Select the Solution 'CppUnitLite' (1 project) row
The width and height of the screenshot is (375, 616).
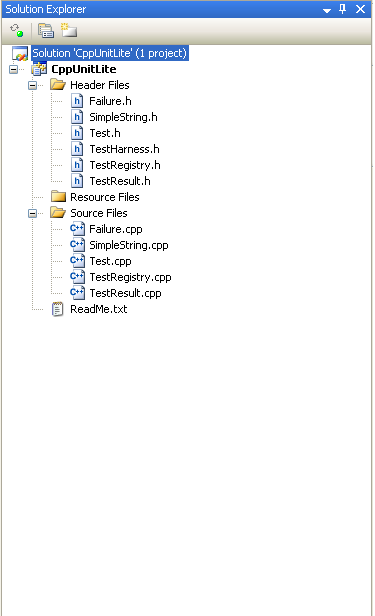(x=110, y=53)
